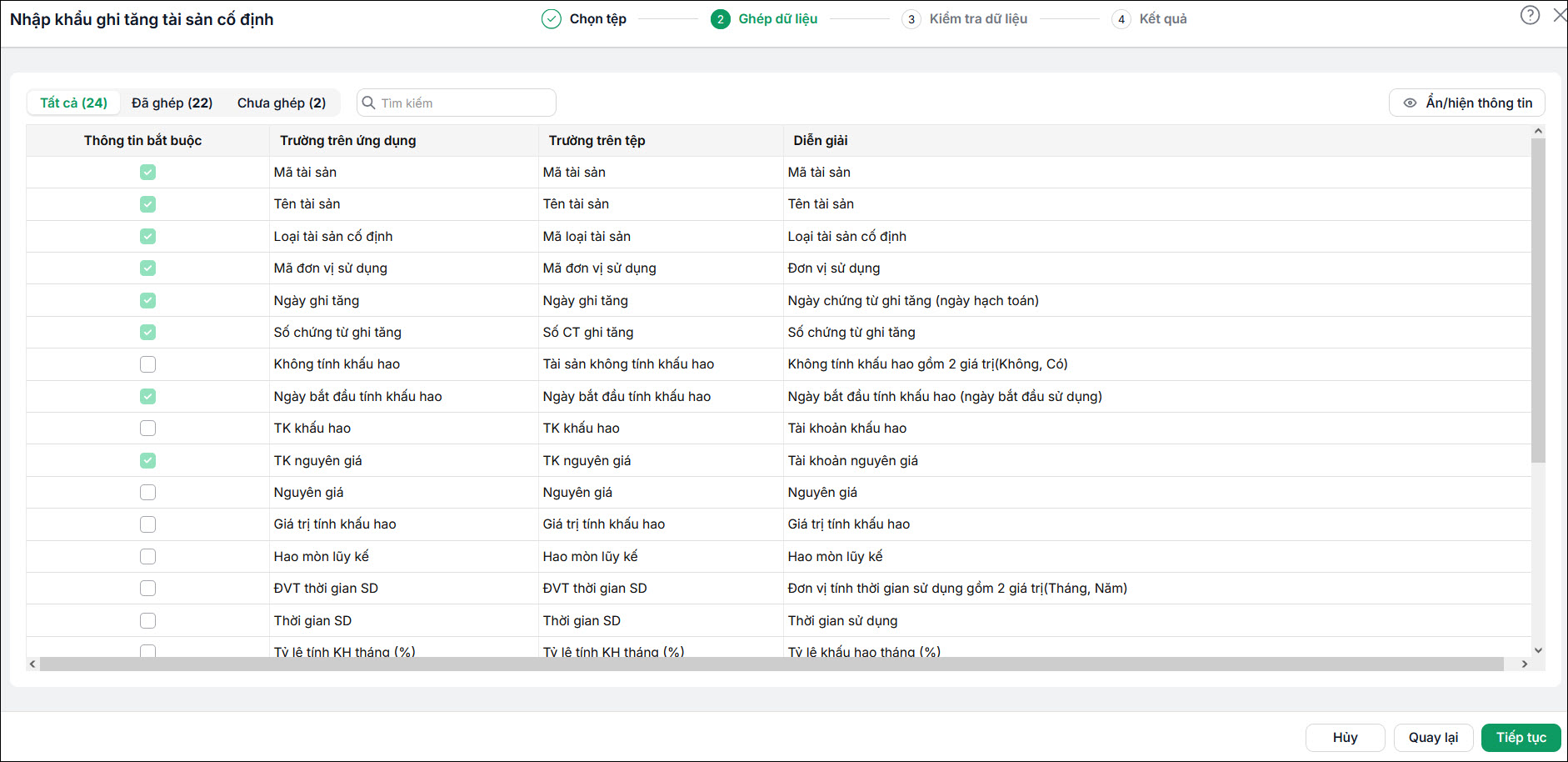Open file field cell Mã đơn vị sử dụng

point(661,268)
